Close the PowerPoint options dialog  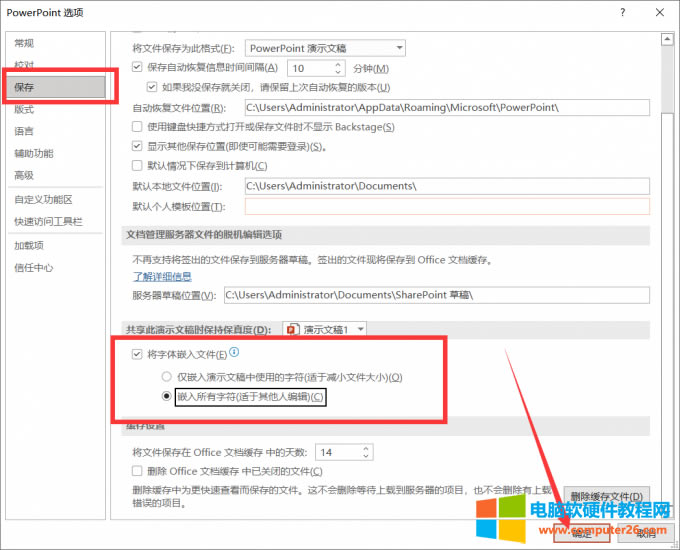click(x=660, y=12)
